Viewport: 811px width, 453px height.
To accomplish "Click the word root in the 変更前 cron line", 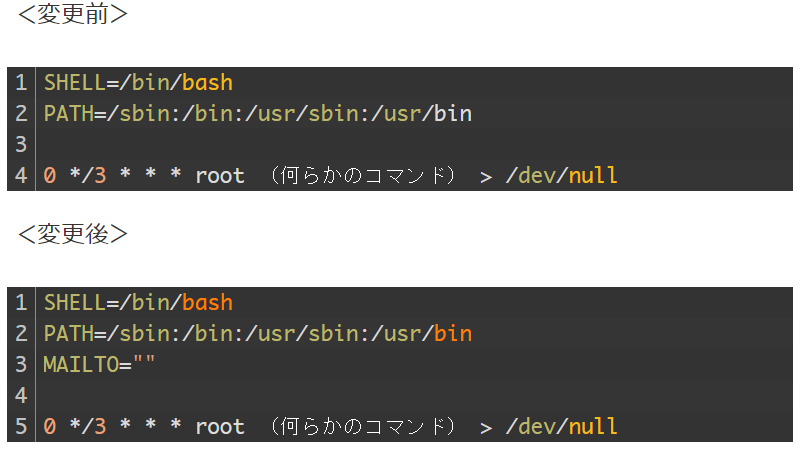I will [219, 176].
